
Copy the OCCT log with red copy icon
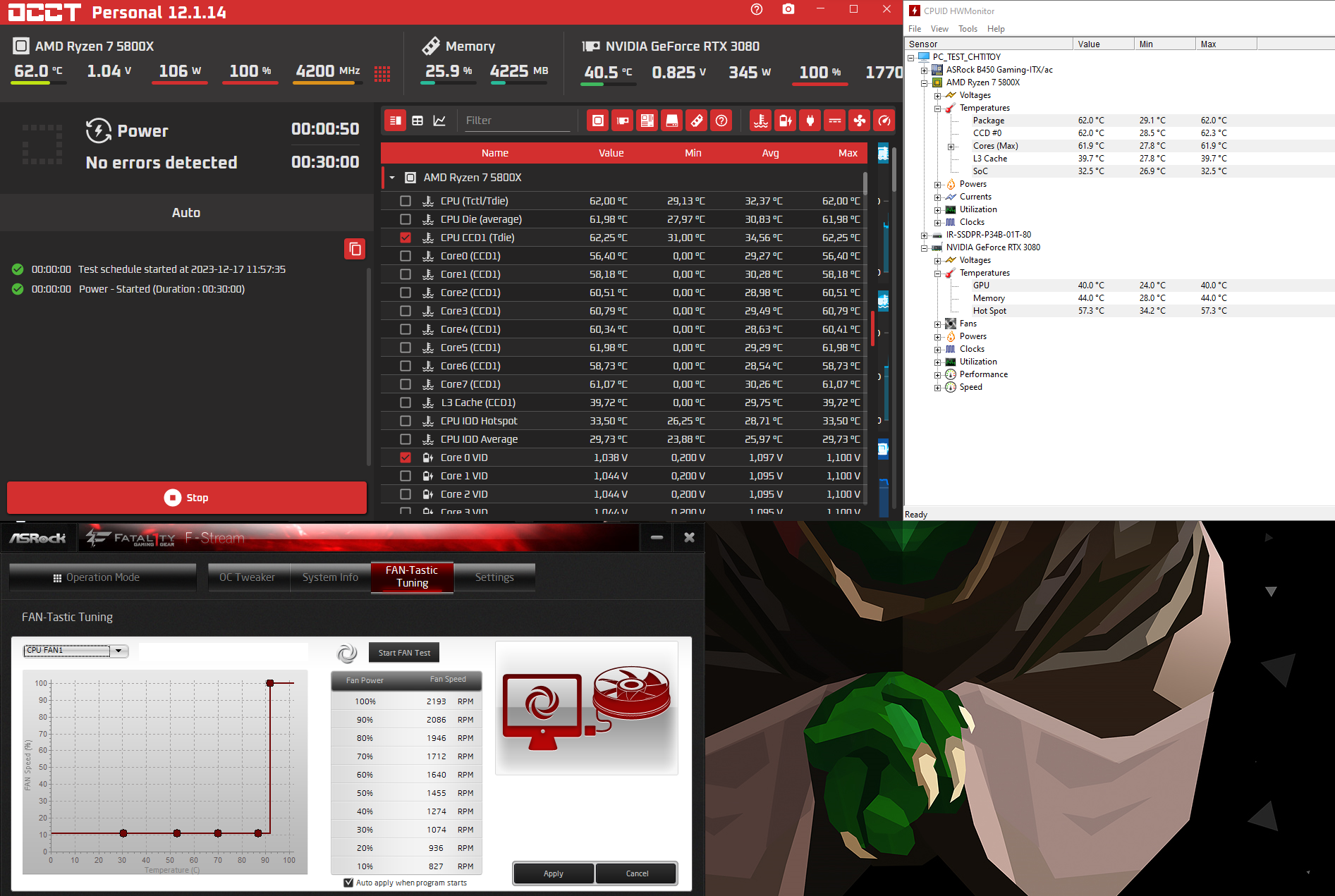(x=355, y=249)
